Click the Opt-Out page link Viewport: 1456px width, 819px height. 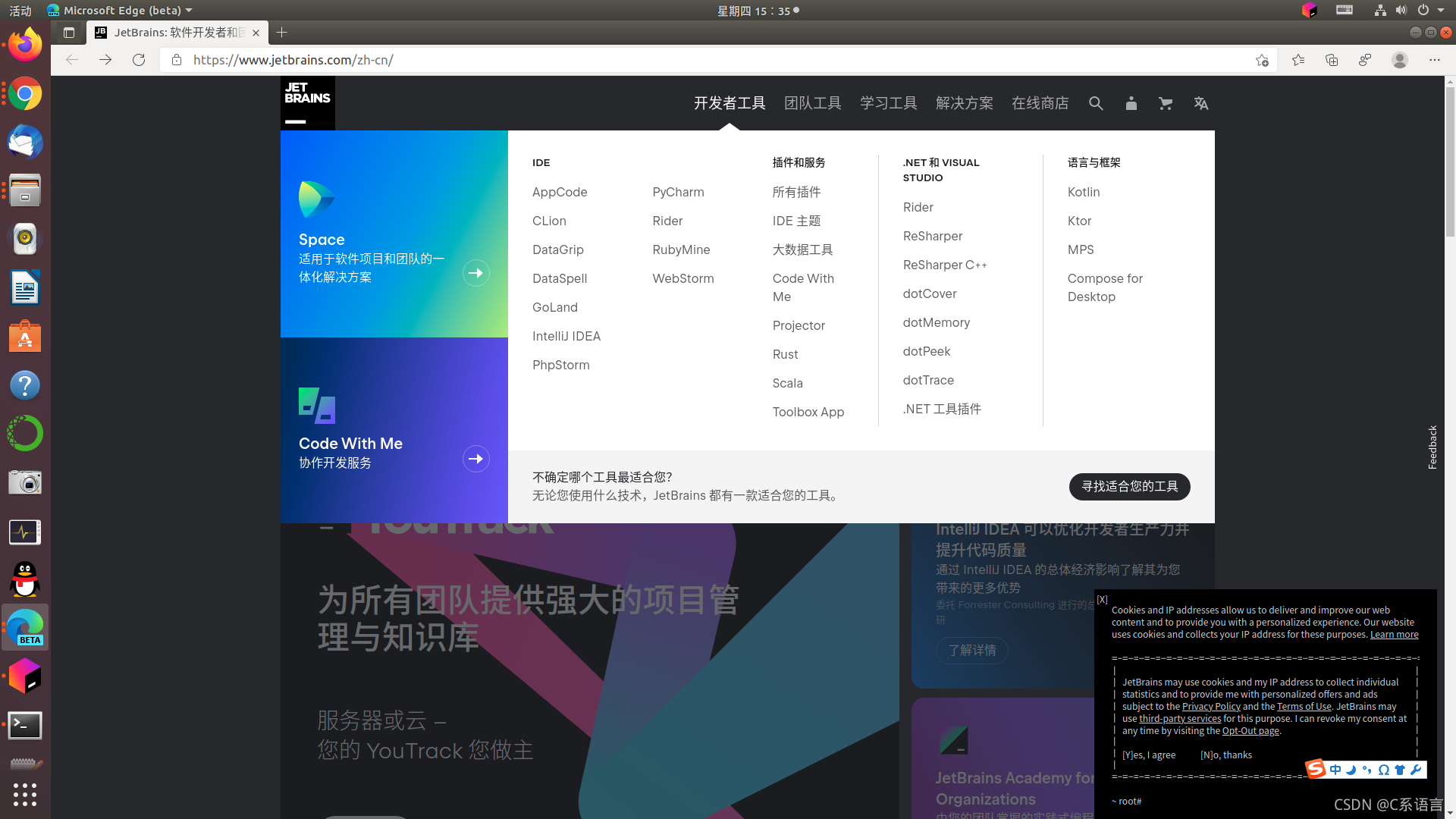tap(1250, 730)
